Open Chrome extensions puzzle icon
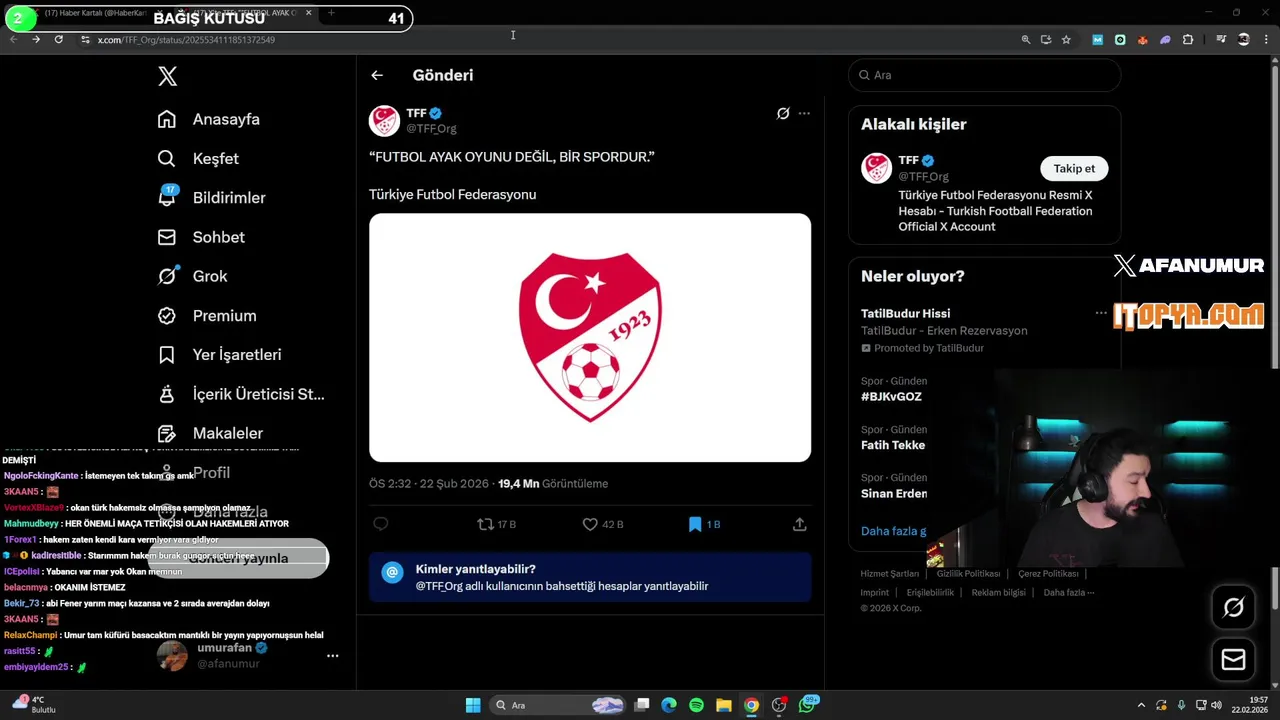 pos(1188,40)
